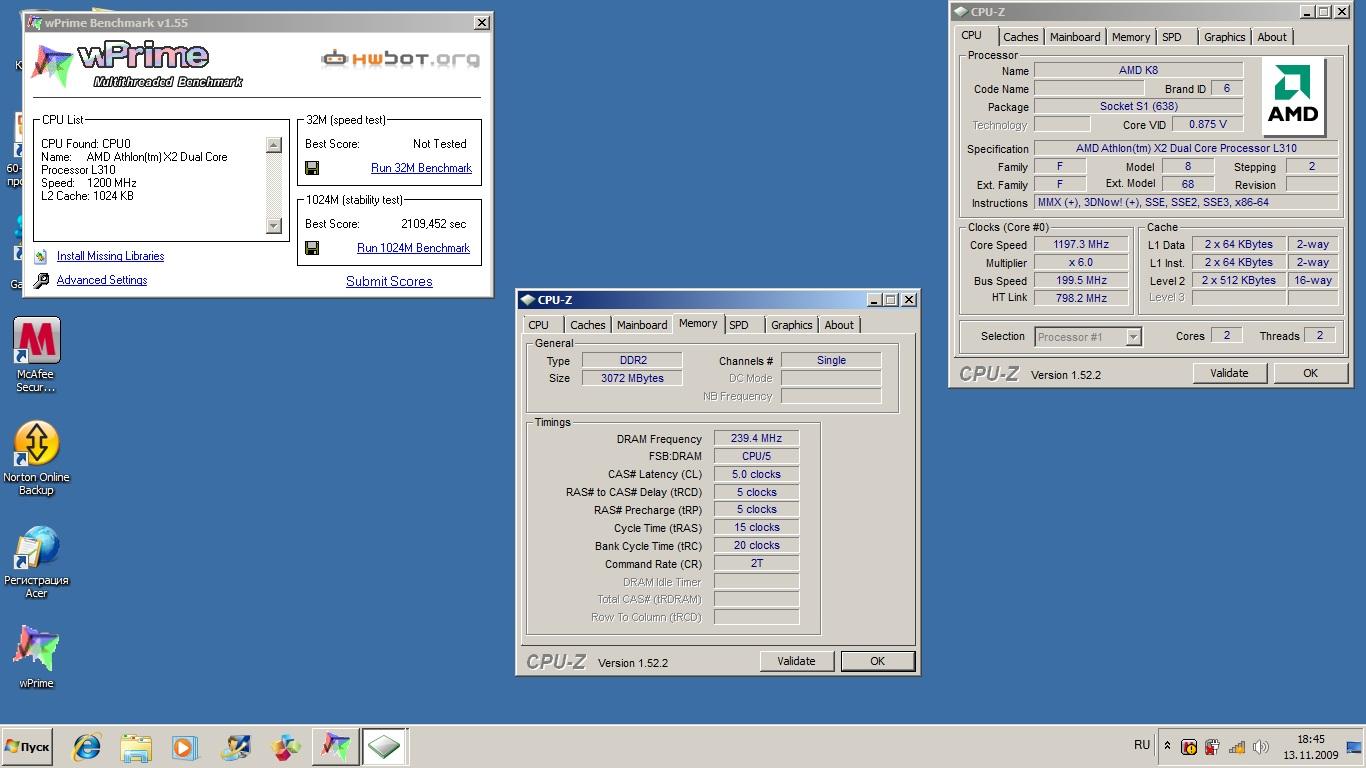Click the Submit Scores link

[389, 281]
